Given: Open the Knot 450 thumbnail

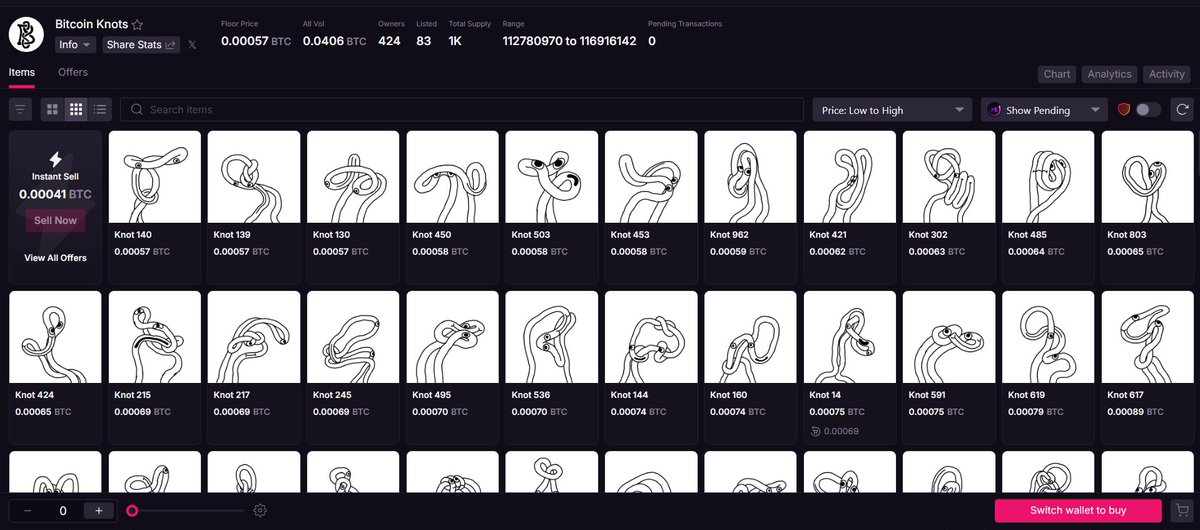Looking at the screenshot, I should [x=452, y=177].
